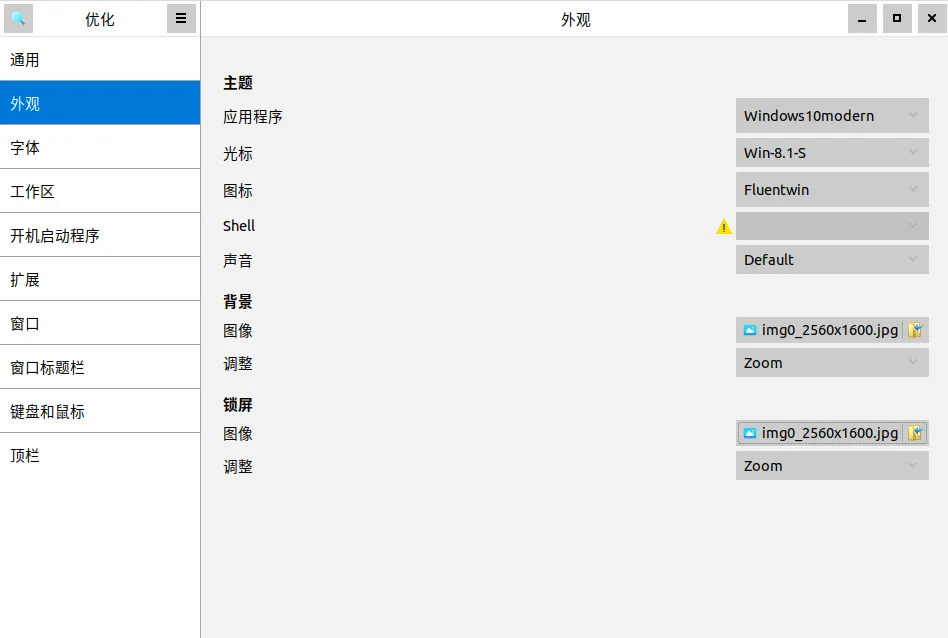
Task: Switch to the 字体 section
Action: pyautogui.click(x=100, y=146)
